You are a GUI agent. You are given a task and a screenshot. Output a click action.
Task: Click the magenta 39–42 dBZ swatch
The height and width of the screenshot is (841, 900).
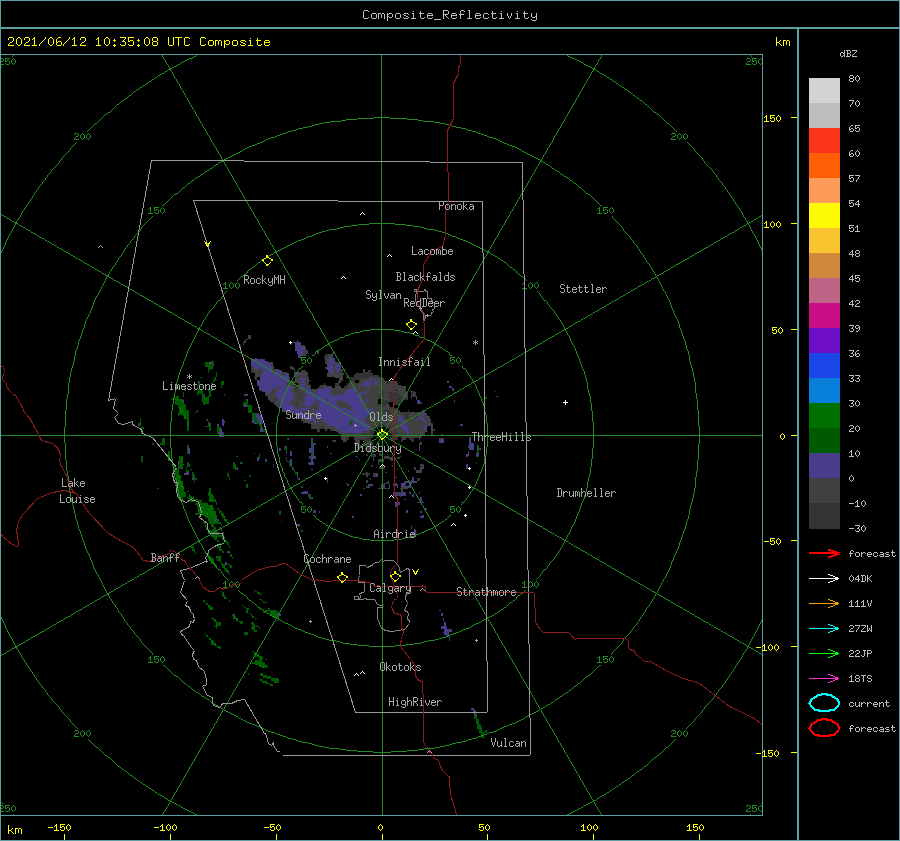tap(824, 316)
